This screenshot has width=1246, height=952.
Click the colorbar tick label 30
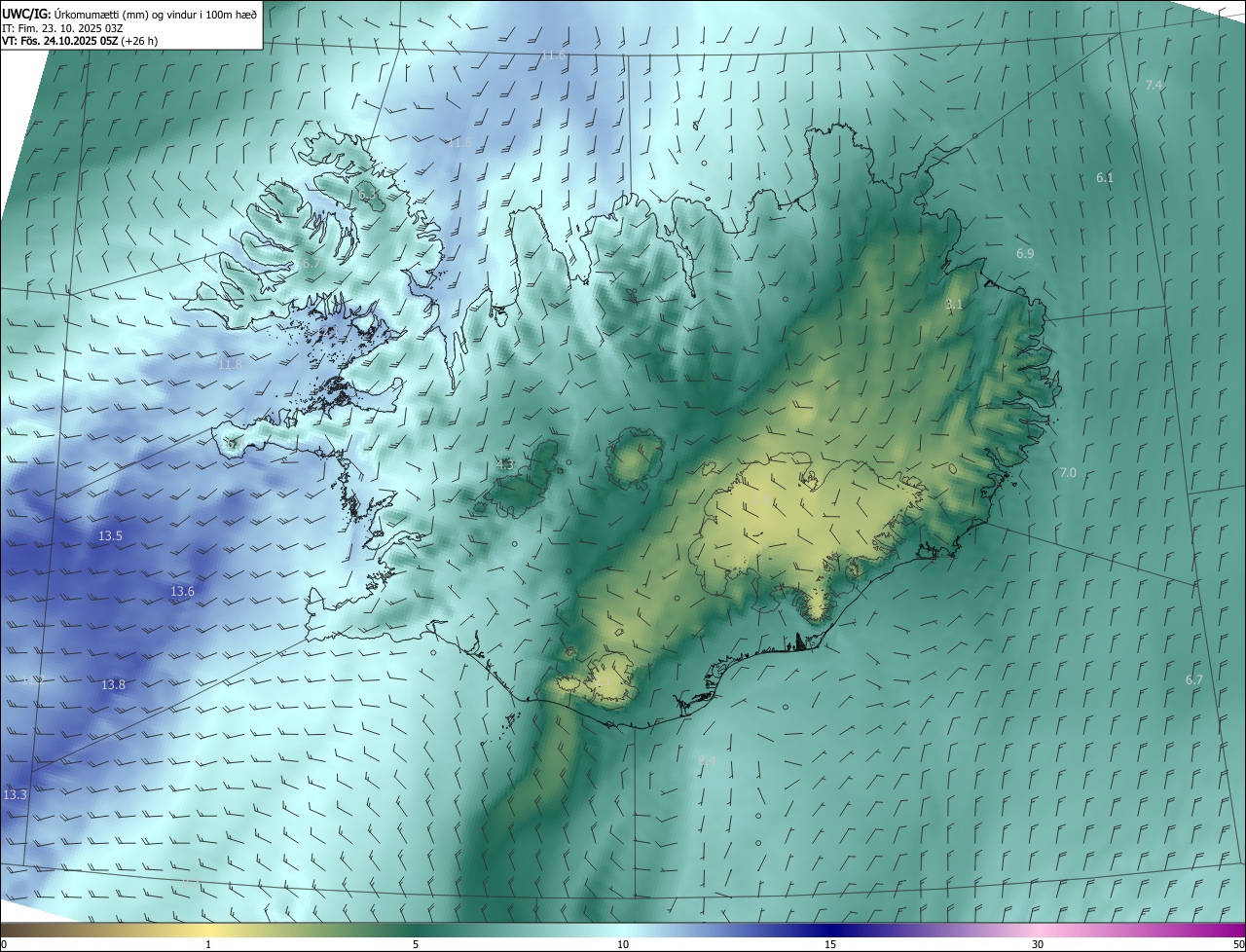[x=1038, y=944]
